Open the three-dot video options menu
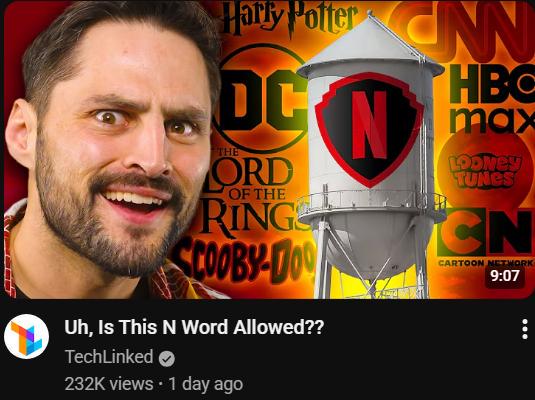Viewport: 535px width, 400px height. (x=525, y=329)
